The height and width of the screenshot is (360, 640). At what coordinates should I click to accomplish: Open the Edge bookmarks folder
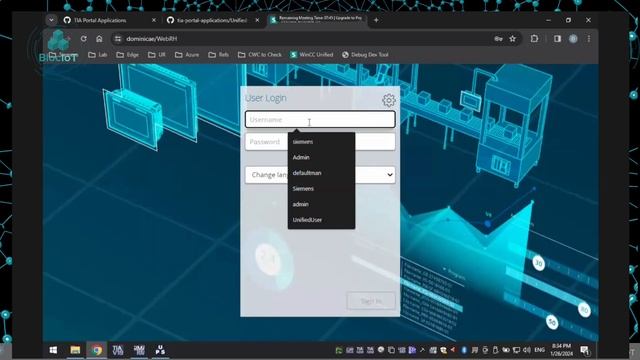(127, 55)
